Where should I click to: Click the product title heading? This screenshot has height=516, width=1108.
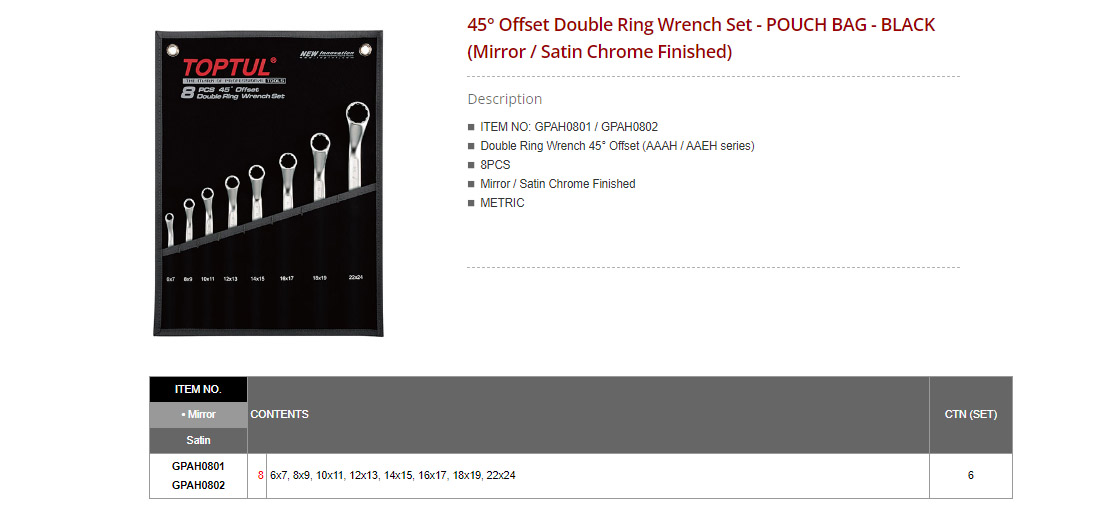click(x=701, y=38)
